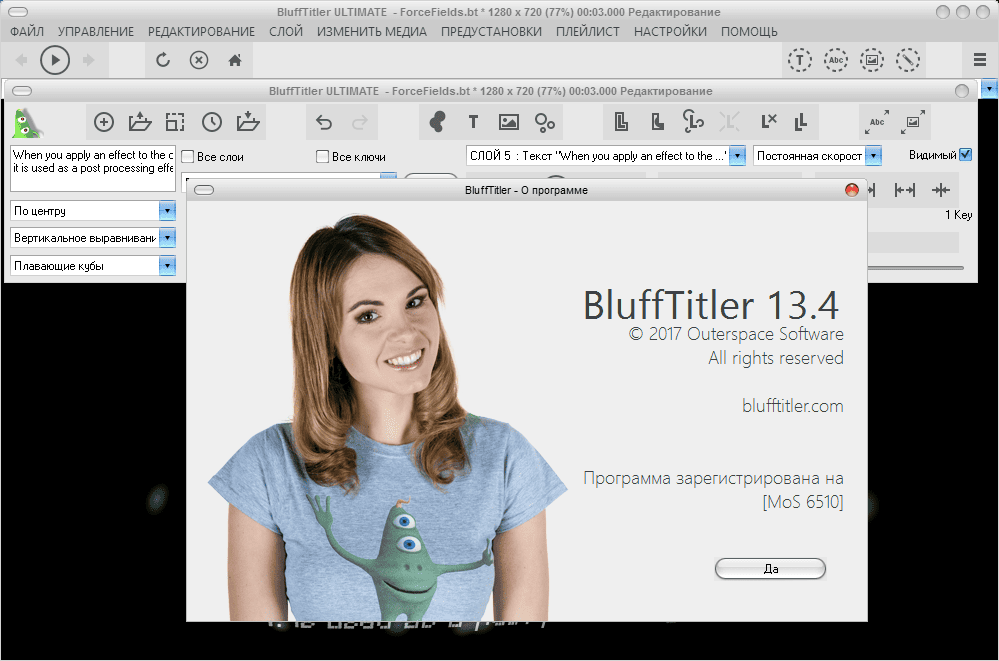Click the two-circles particle layer icon
The image size is (999, 661).
coord(545,122)
